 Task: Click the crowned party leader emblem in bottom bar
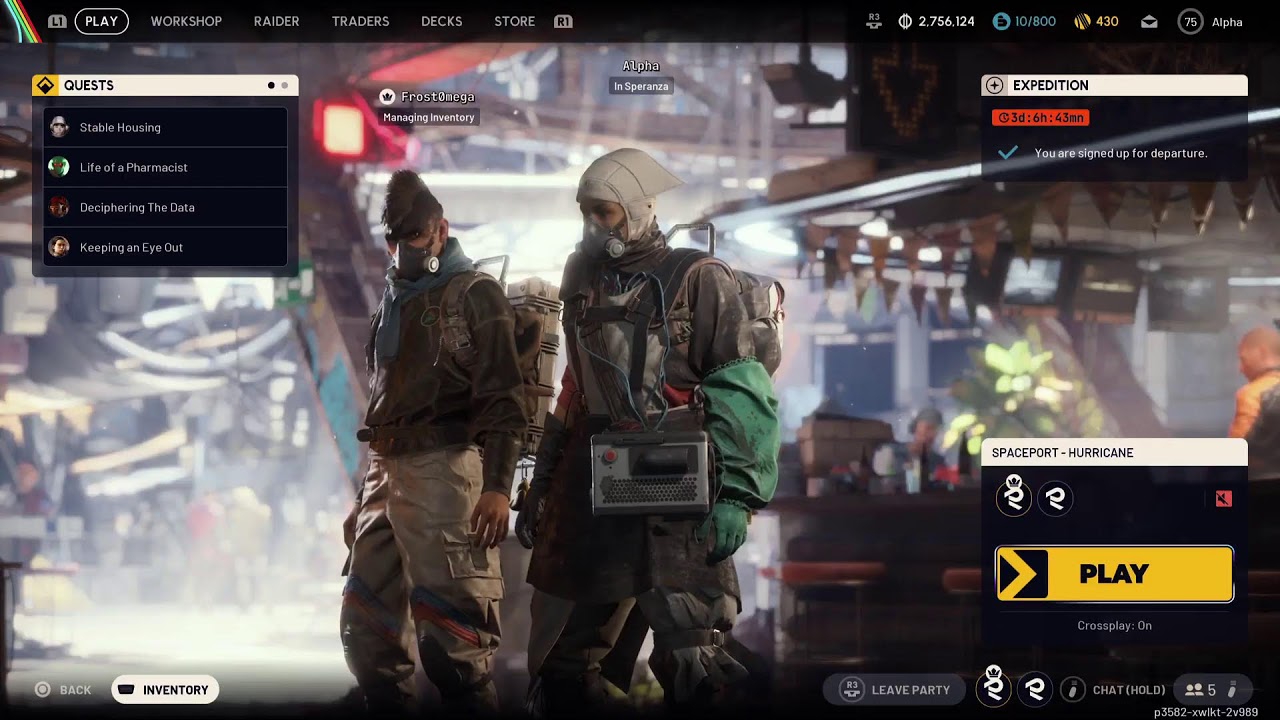[x=993, y=687]
